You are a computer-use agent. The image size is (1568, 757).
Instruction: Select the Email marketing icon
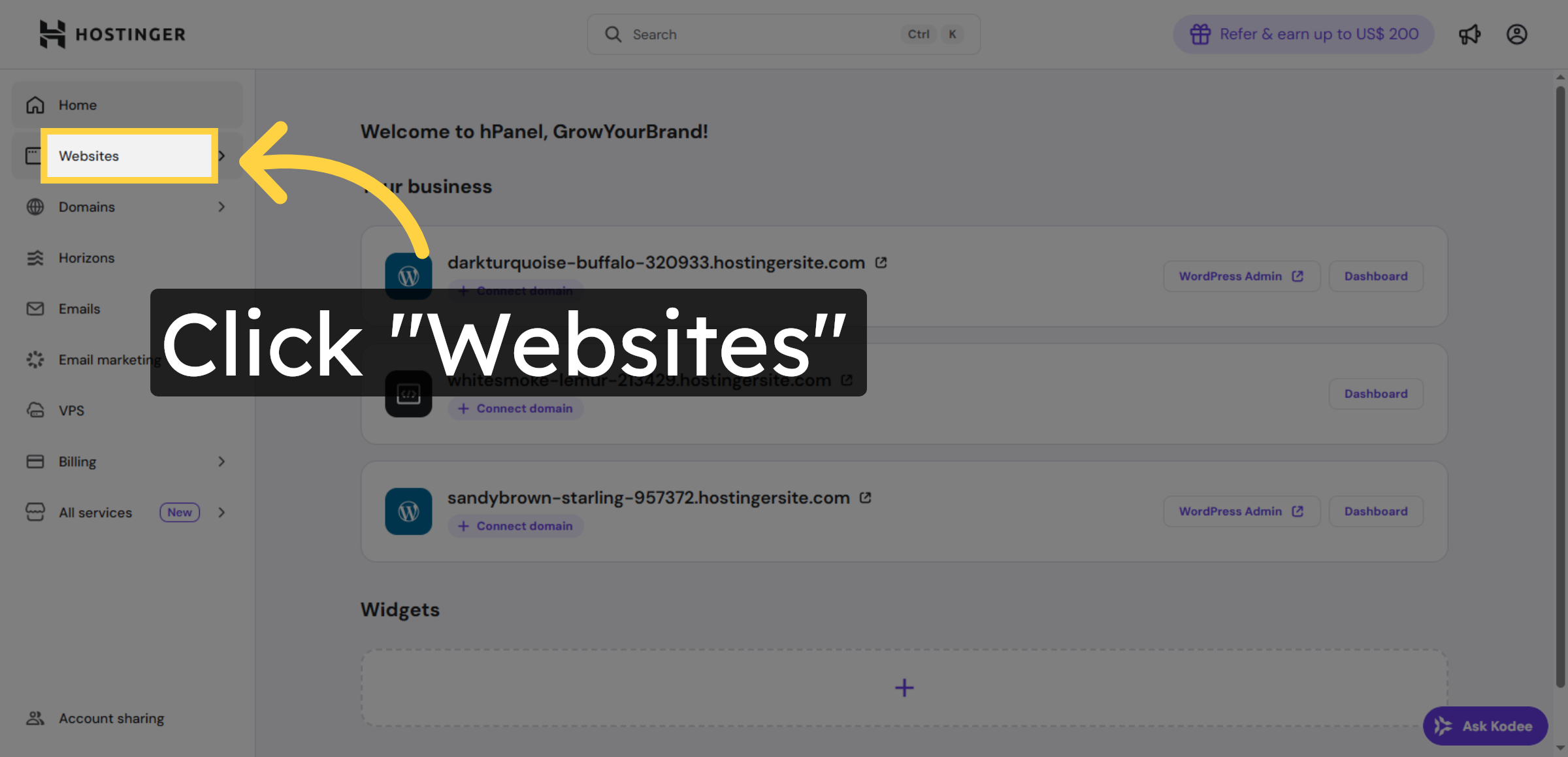(35, 359)
